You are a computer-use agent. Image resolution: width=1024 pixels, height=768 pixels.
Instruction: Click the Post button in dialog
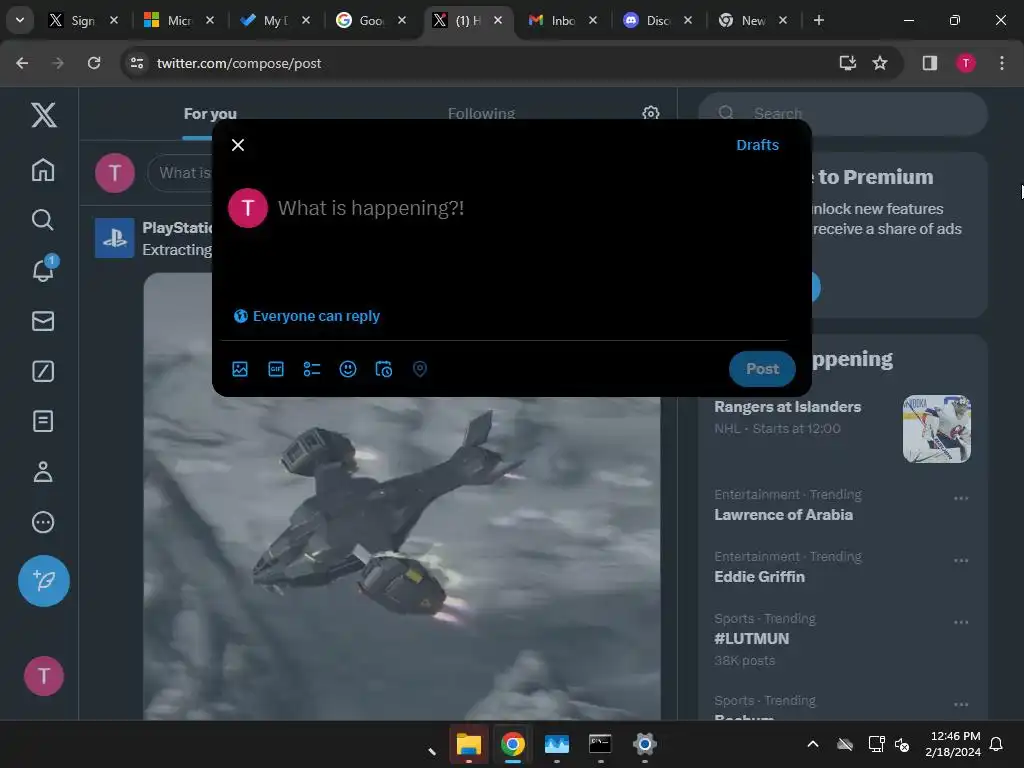762,369
